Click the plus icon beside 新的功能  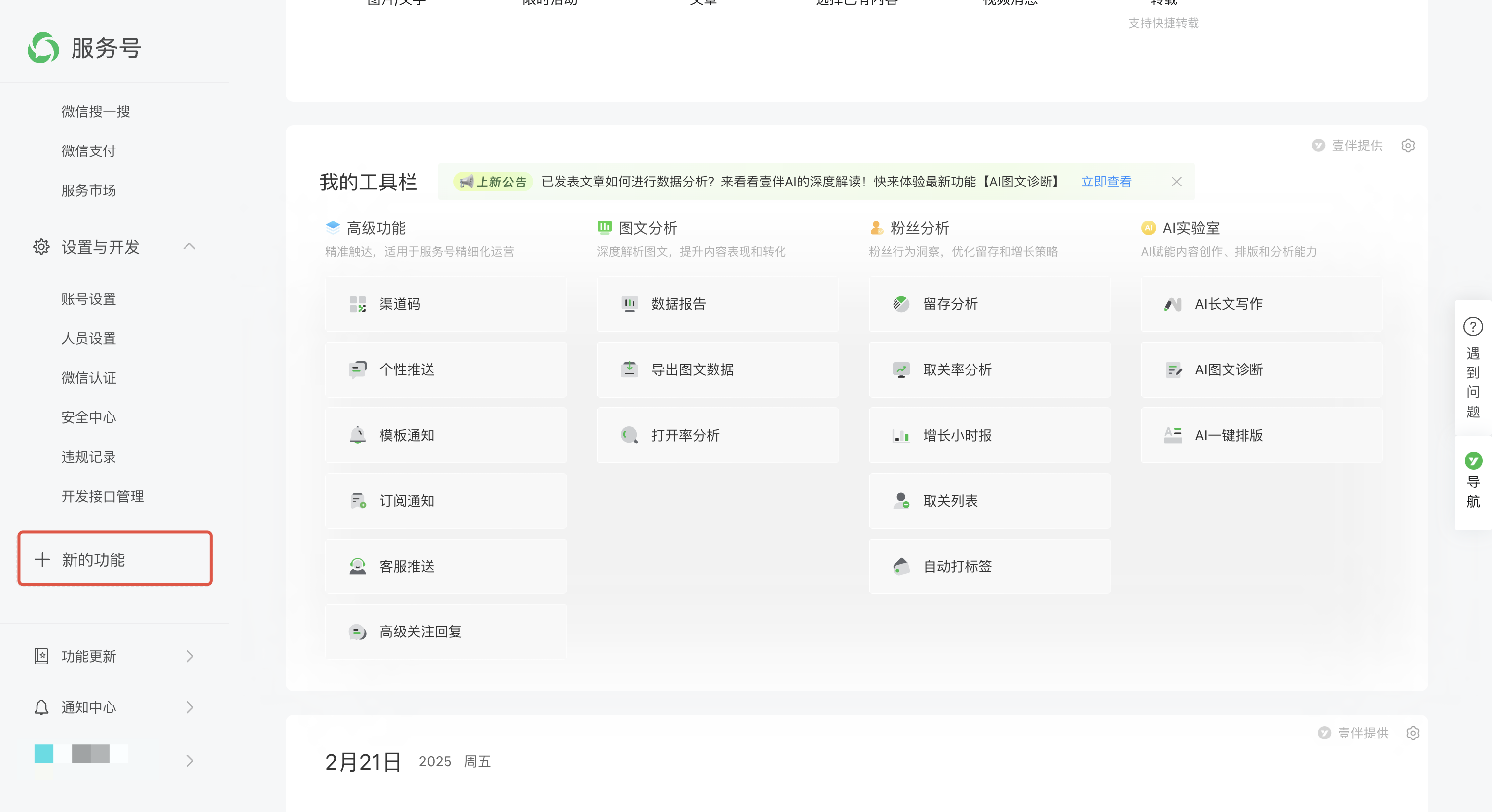click(42, 559)
